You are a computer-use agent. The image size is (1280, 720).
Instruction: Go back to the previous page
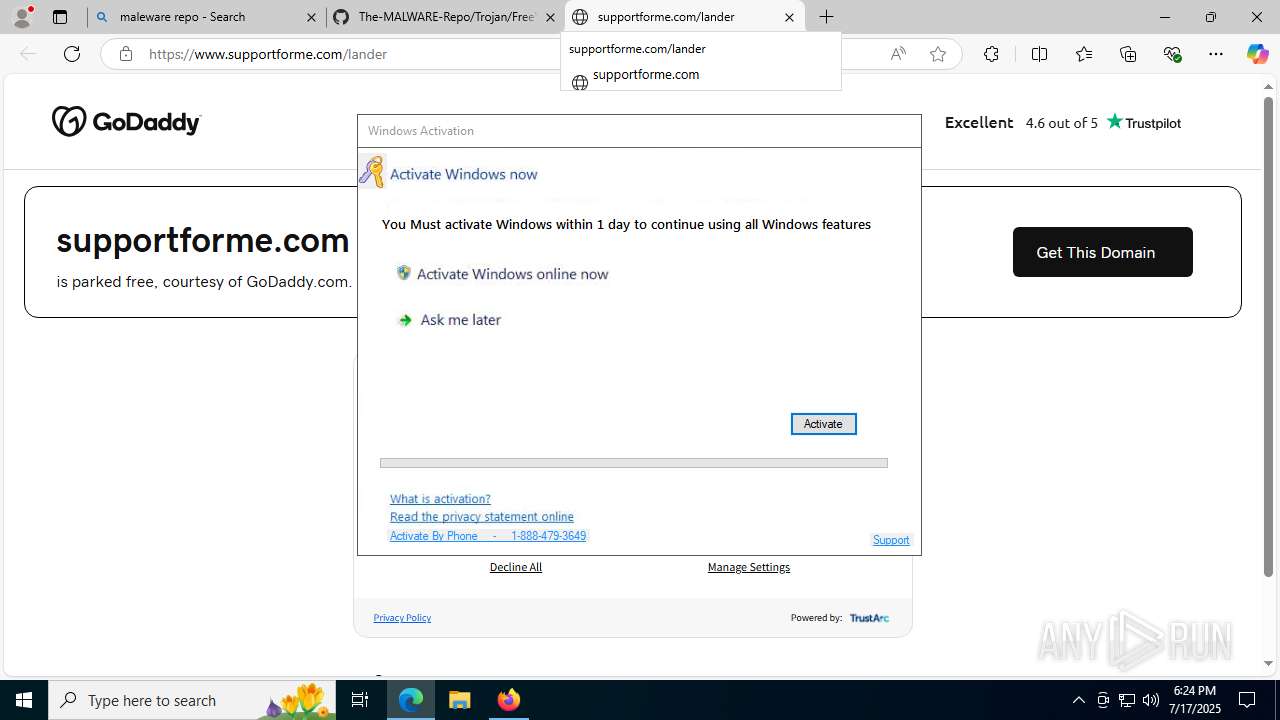point(28,54)
